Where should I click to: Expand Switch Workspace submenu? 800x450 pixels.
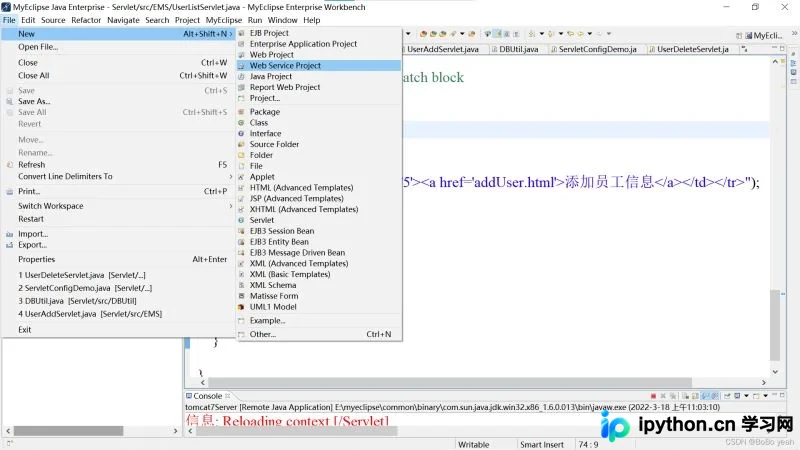pyautogui.click(x=231, y=206)
